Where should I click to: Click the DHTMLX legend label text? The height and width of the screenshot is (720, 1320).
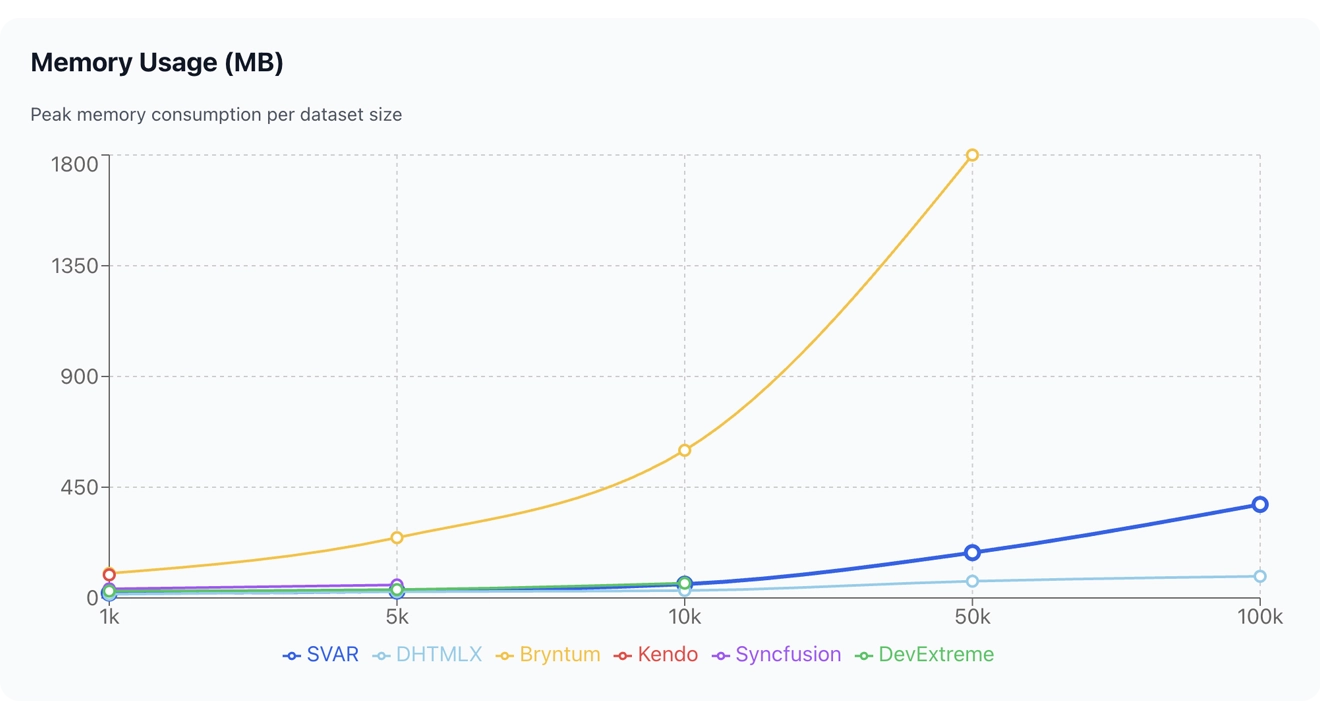437,654
